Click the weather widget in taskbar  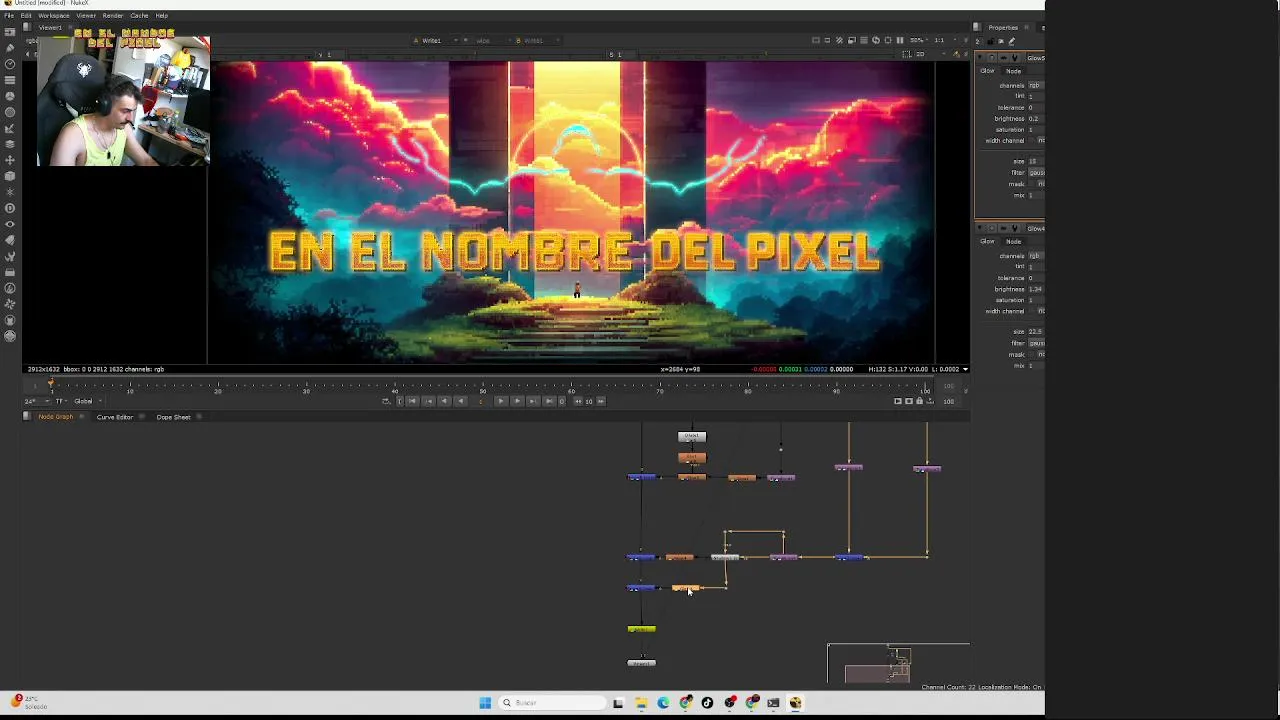coord(30,702)
